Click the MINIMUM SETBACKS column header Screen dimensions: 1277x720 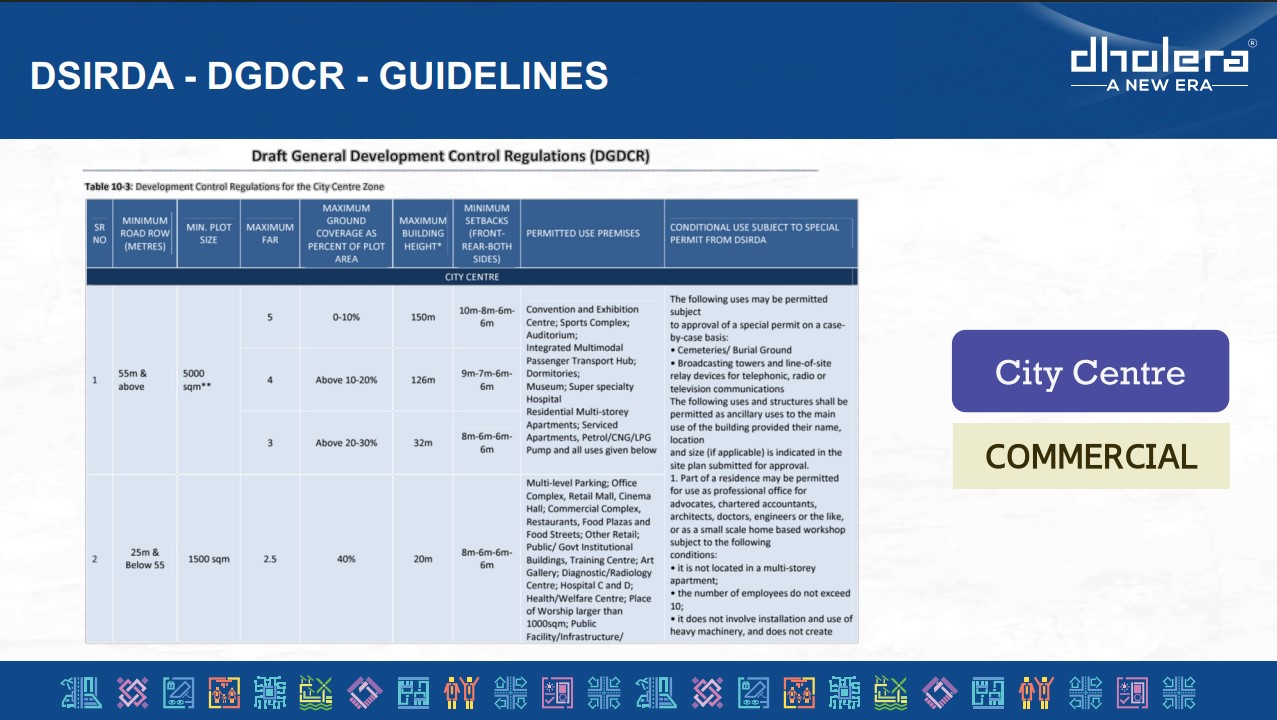click(x=487, y=233)
